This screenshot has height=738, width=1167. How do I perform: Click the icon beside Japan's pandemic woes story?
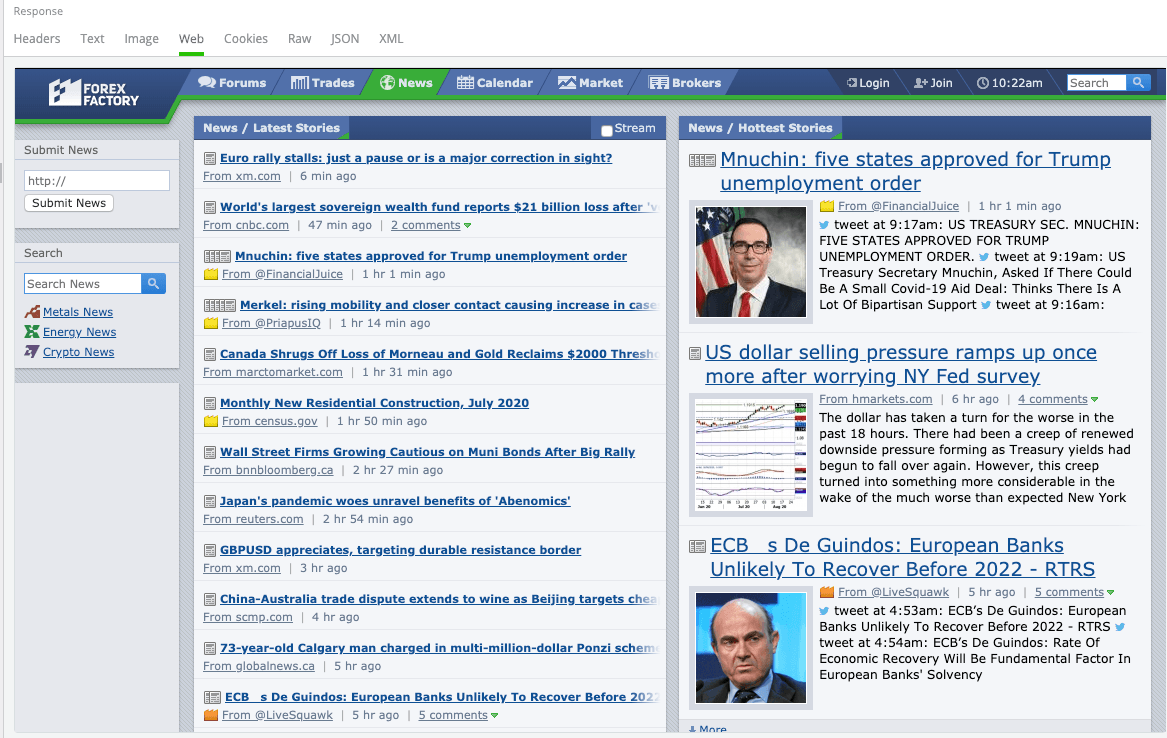(210, 502)
